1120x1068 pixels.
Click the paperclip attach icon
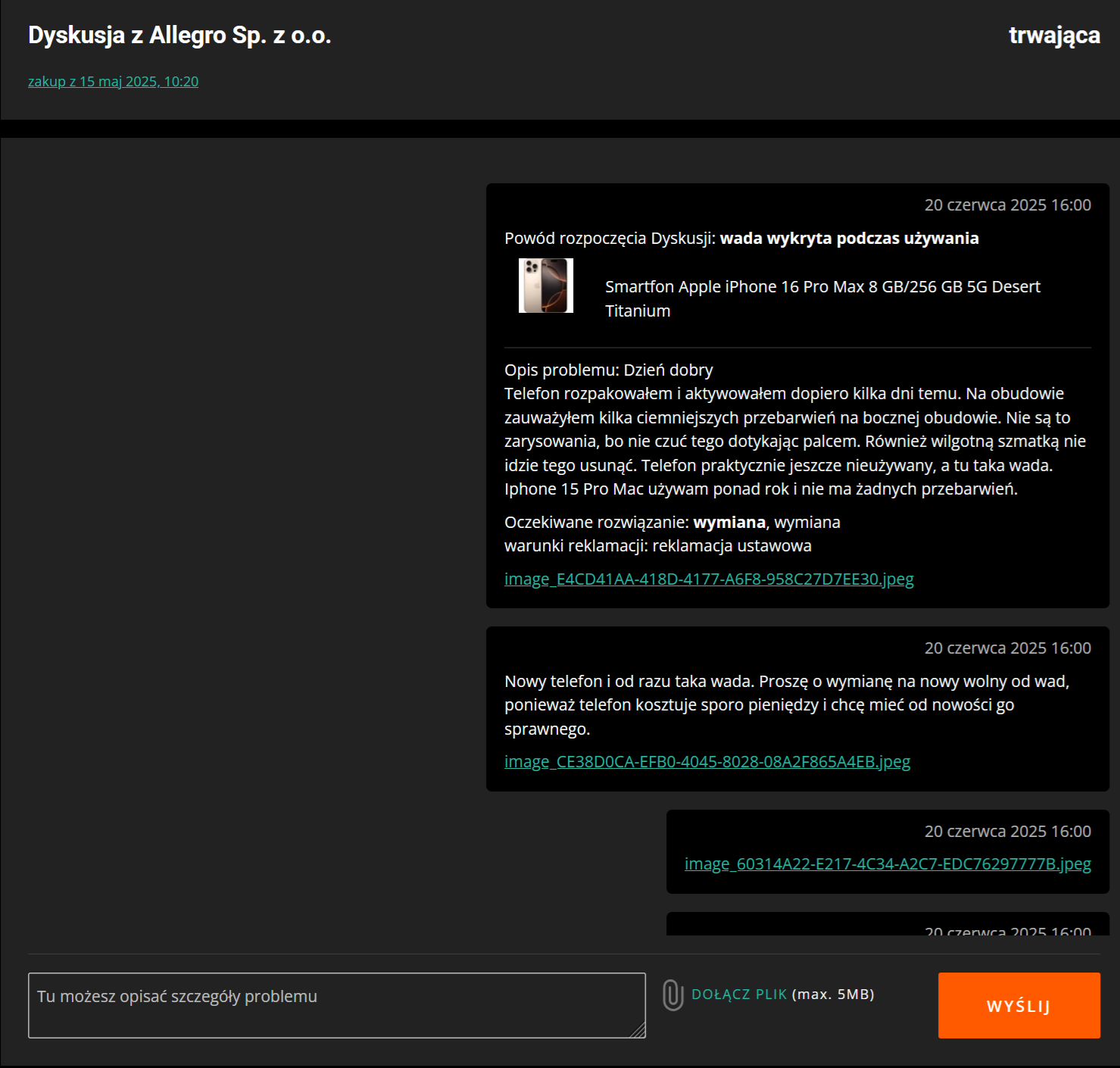point(672,995)
